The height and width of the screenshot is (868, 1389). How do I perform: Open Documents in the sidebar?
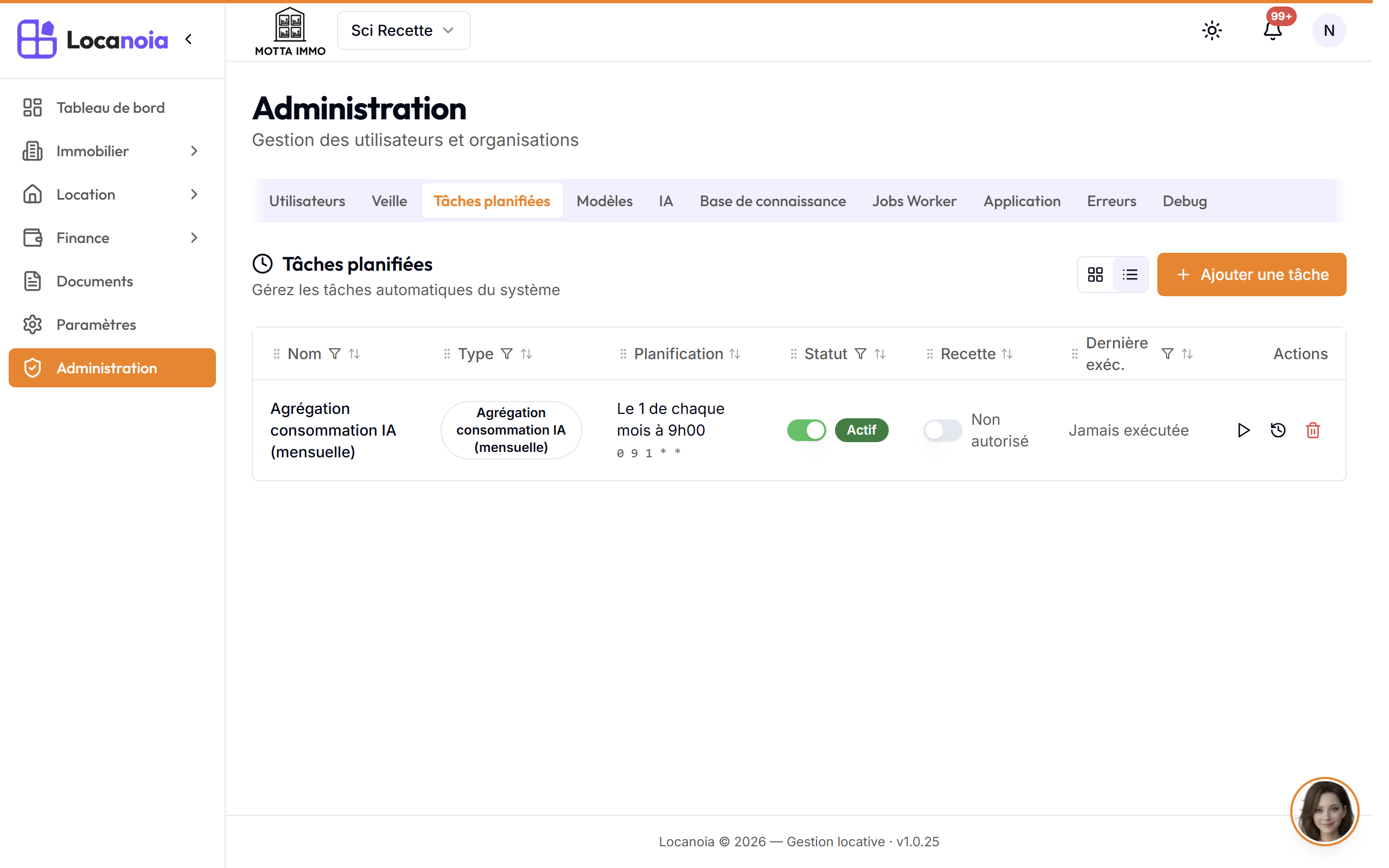pos(112,282)
